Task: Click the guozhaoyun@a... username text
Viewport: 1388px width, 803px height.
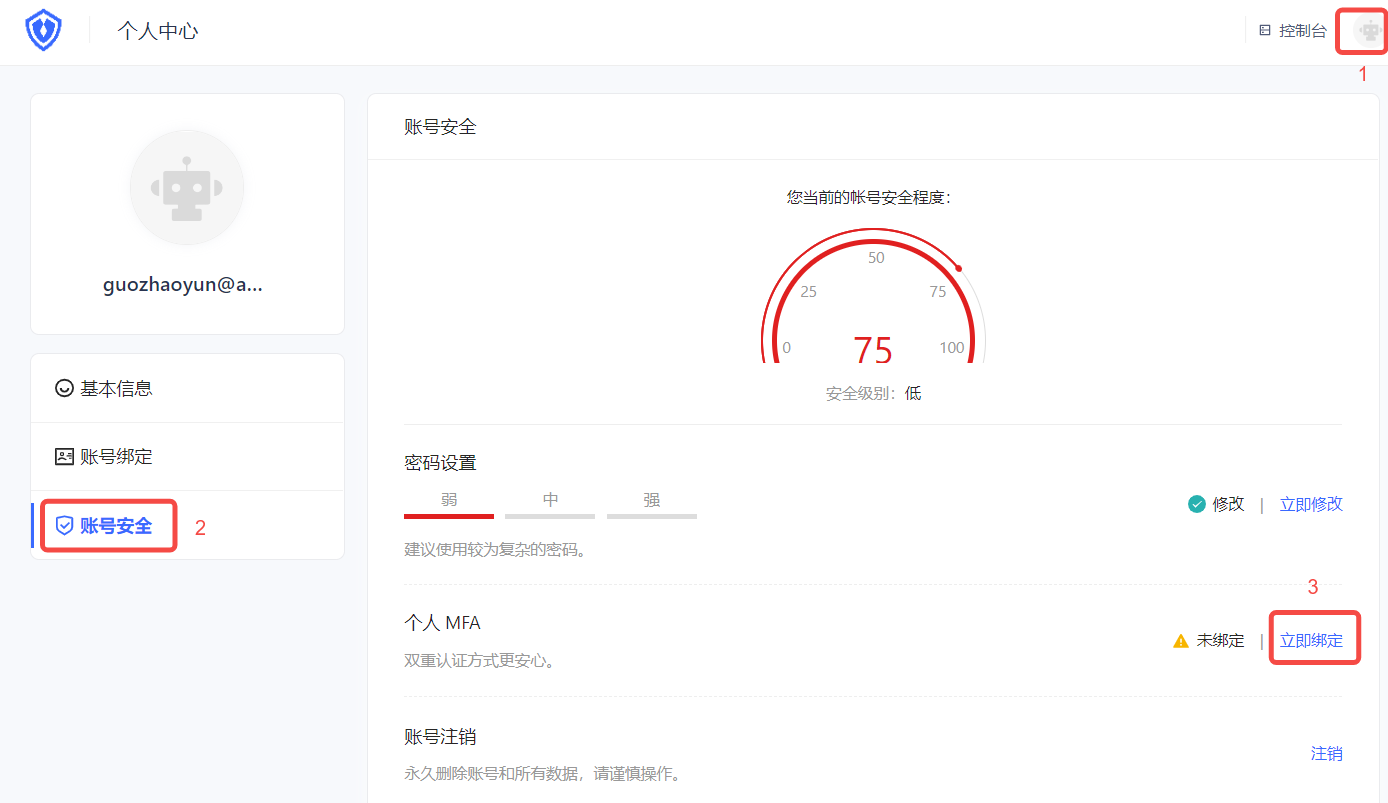Action: click(183, 285)
